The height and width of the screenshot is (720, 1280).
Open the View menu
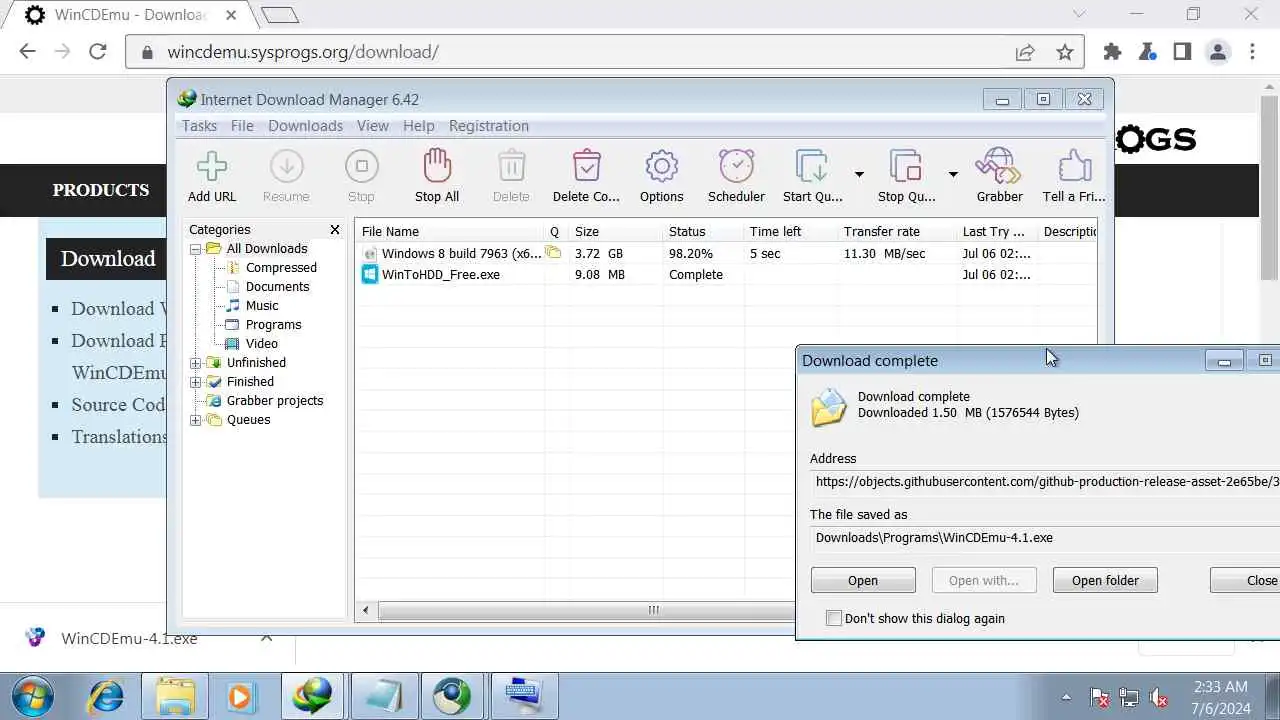(x=373, y=126)
